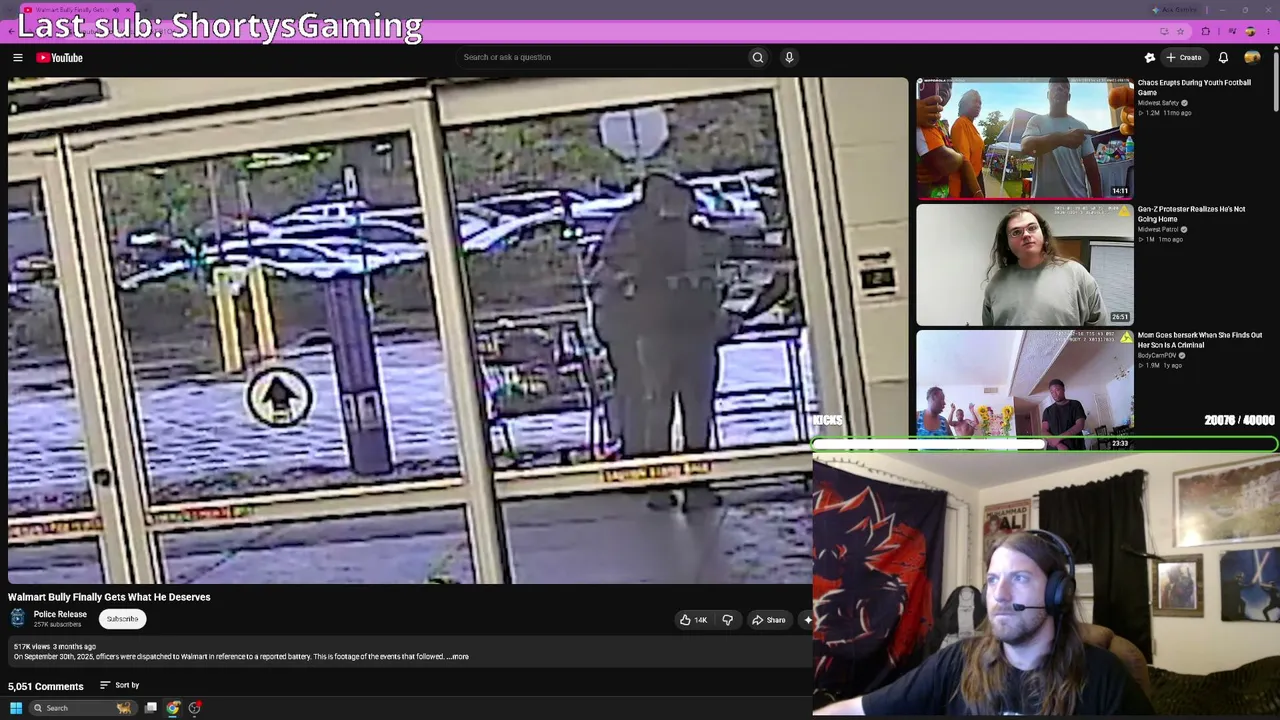This screenshot has height=720, width=1280.
Task: Click the '517K views 3 months ago' text
Action: pyautogui.click(x=55, y=647)
